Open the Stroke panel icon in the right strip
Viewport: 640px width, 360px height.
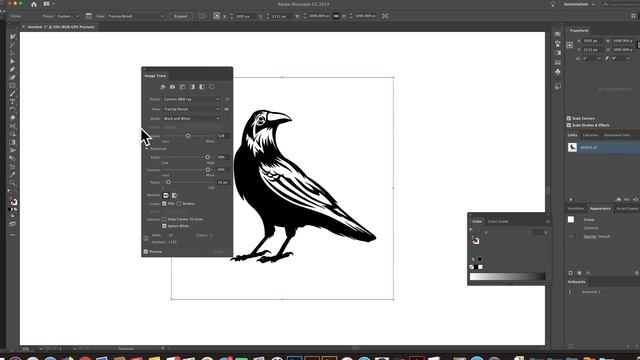tap(558, 62)
